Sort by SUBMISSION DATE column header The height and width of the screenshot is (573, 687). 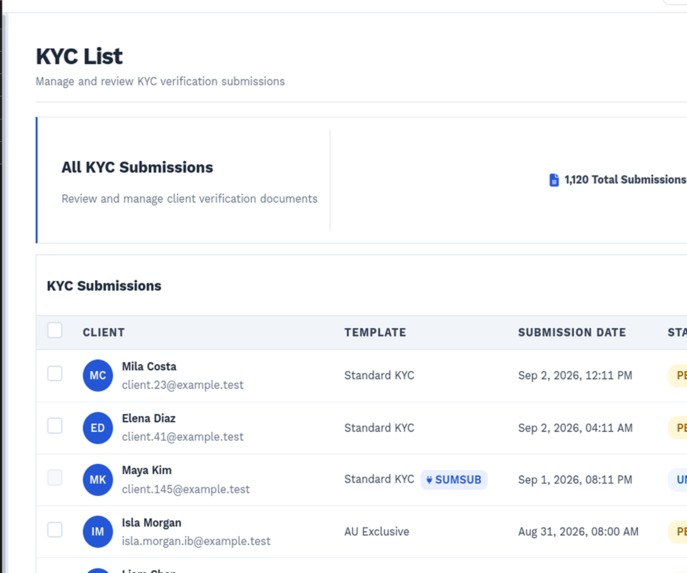[572, 332]
